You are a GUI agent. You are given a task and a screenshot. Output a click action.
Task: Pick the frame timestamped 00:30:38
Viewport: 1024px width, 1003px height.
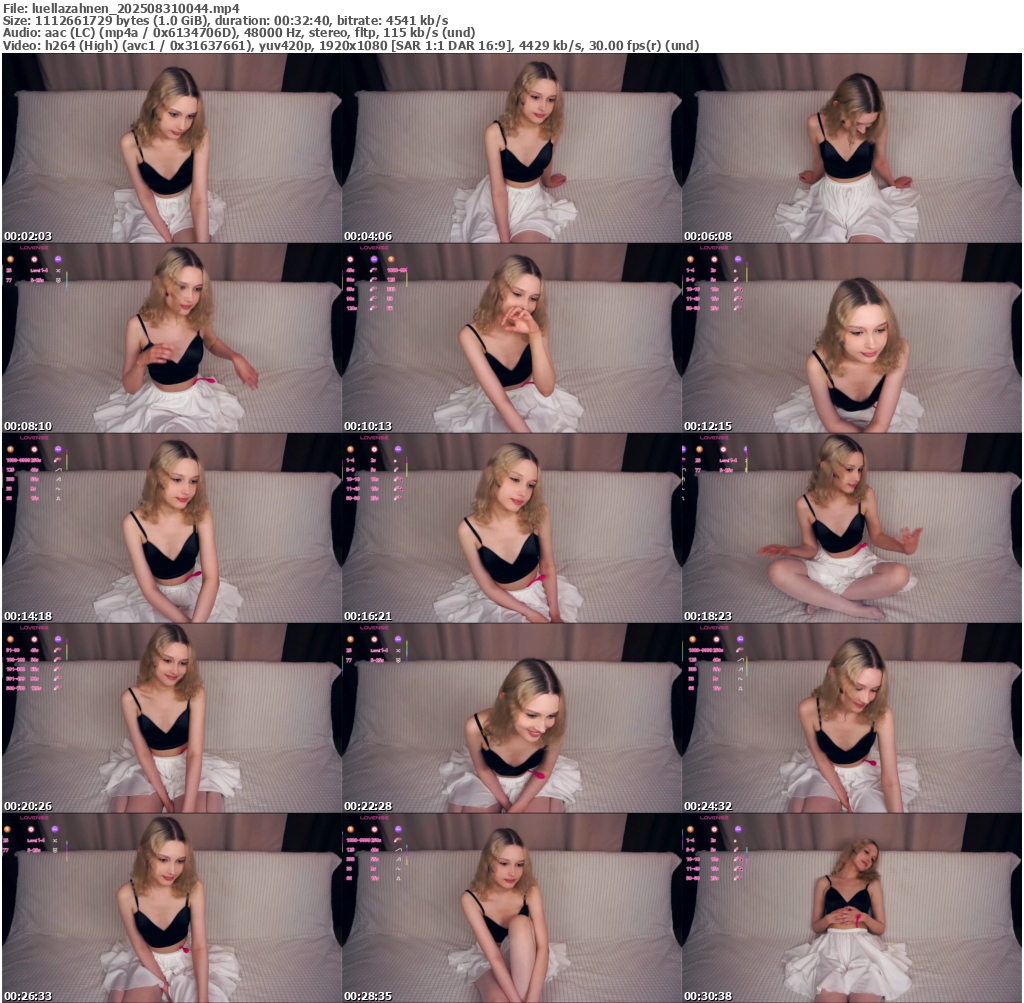point(852,908)
